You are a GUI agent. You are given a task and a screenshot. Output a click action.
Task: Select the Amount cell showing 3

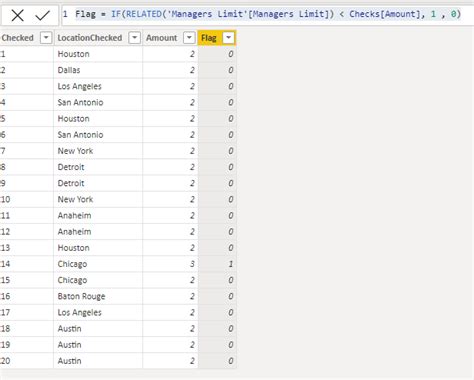point(170,264)
